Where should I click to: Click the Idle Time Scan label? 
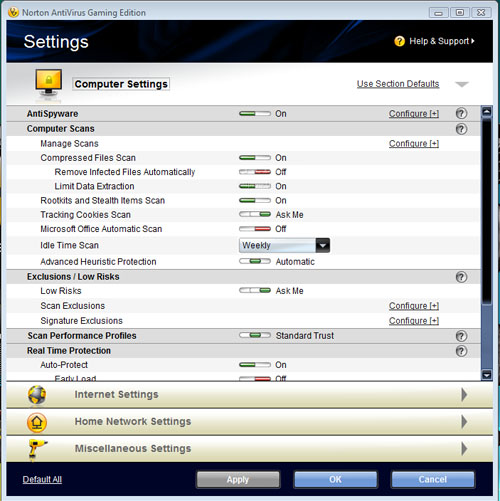click(x=69, y=245)
